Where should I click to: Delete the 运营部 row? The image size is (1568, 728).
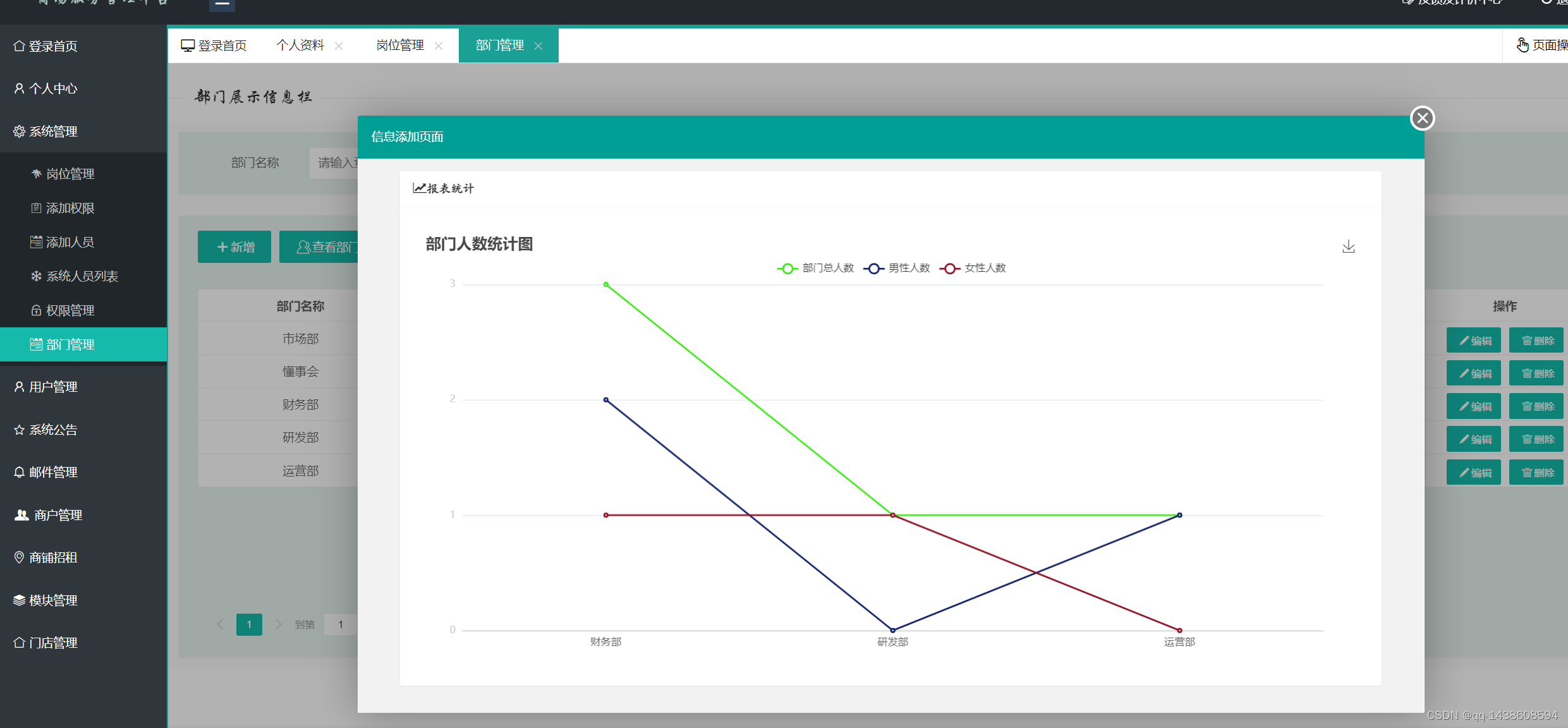click(1536, 473)
